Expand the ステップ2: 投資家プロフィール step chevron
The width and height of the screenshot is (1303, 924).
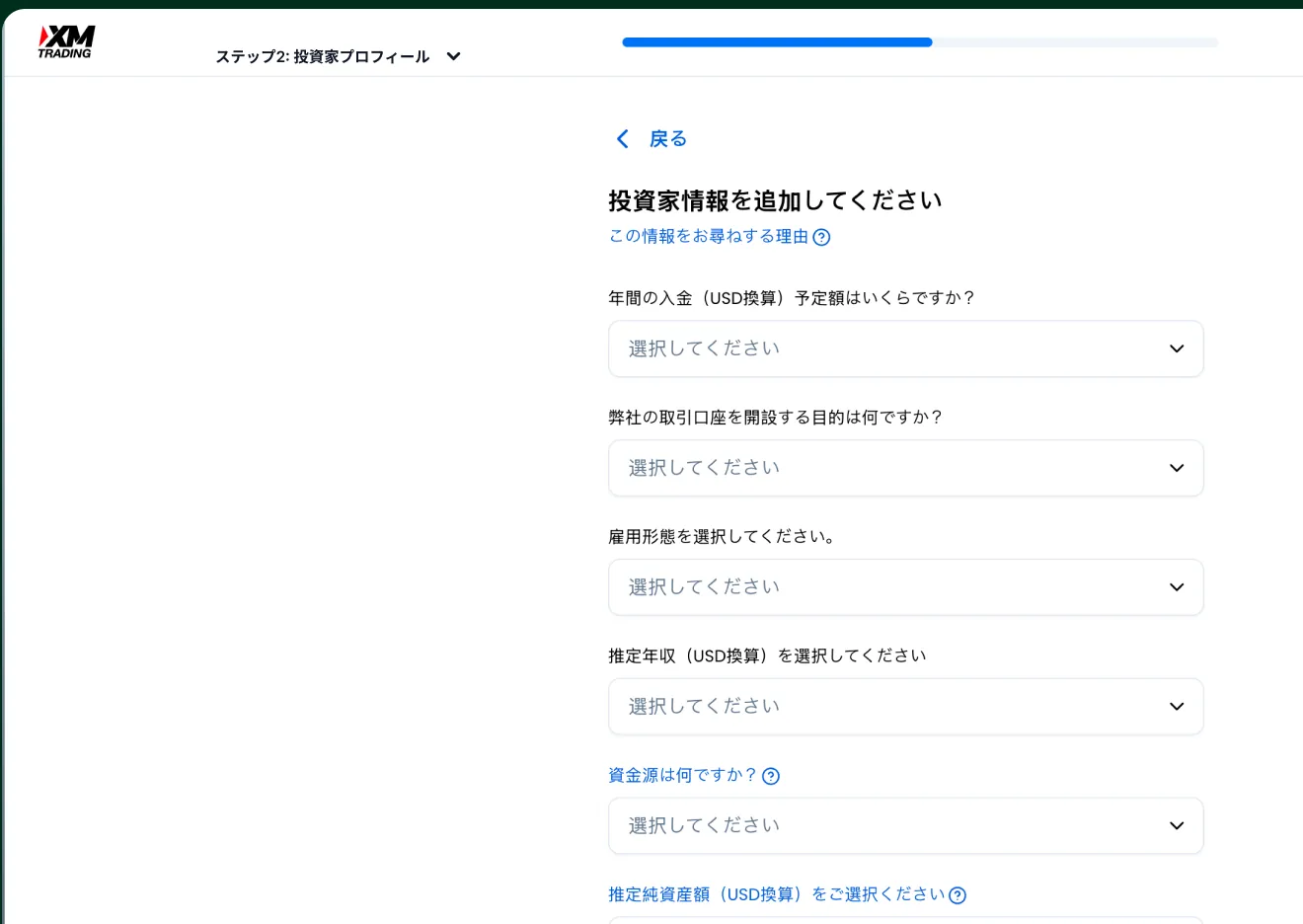453,56
